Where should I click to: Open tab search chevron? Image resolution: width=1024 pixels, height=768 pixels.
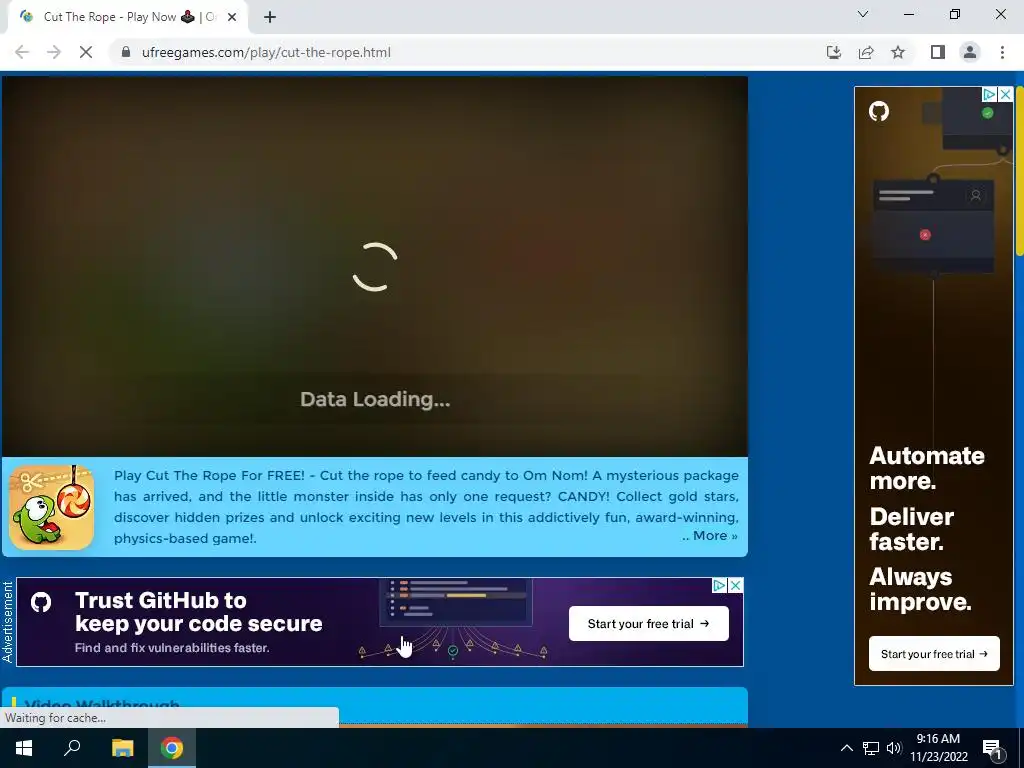pos(863,14)
